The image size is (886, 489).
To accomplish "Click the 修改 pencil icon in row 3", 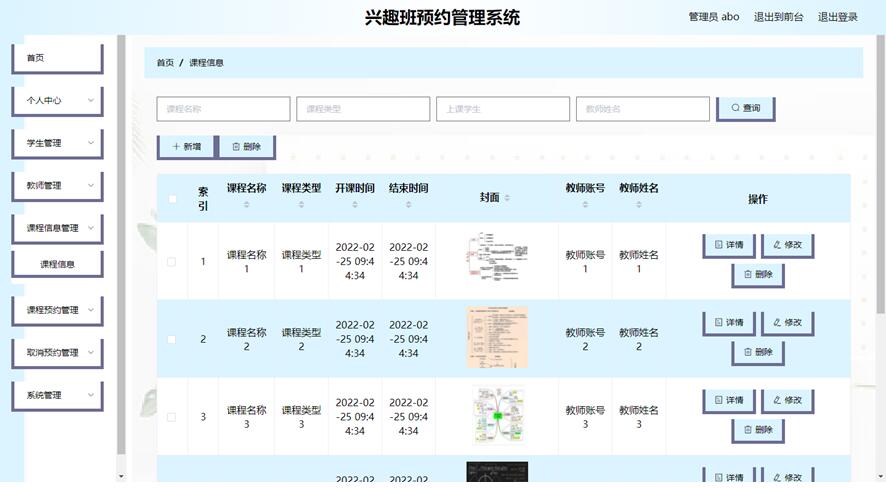I will point(777,400).
